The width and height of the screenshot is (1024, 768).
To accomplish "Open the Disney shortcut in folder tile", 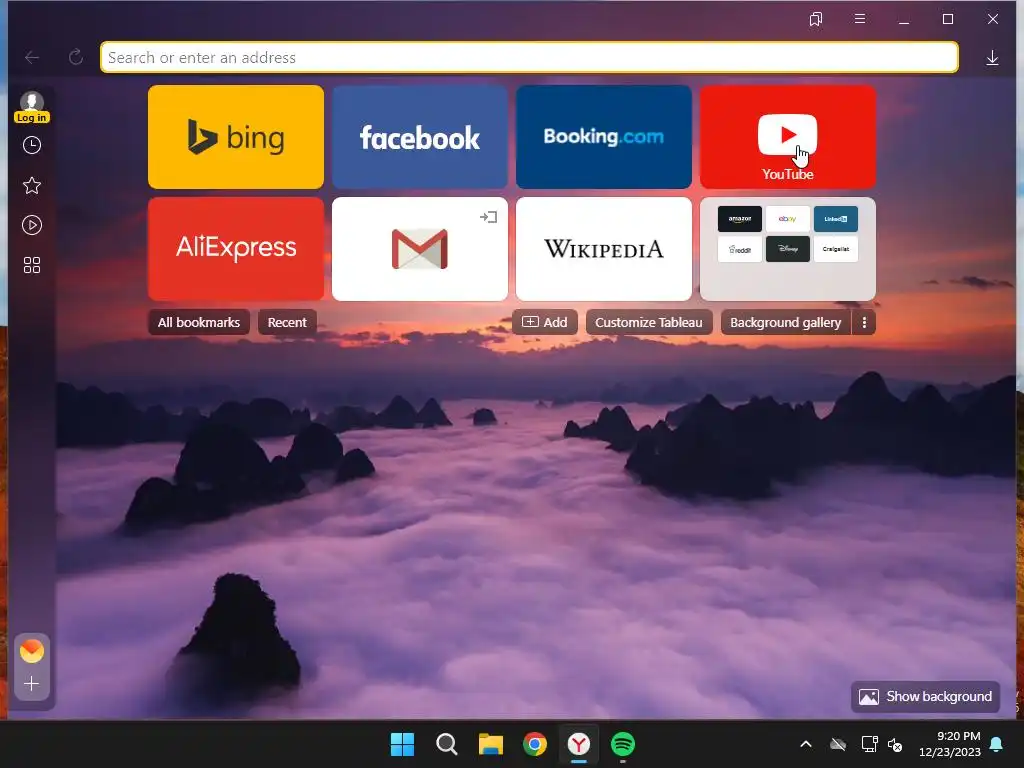I will [x=788, y=249].
